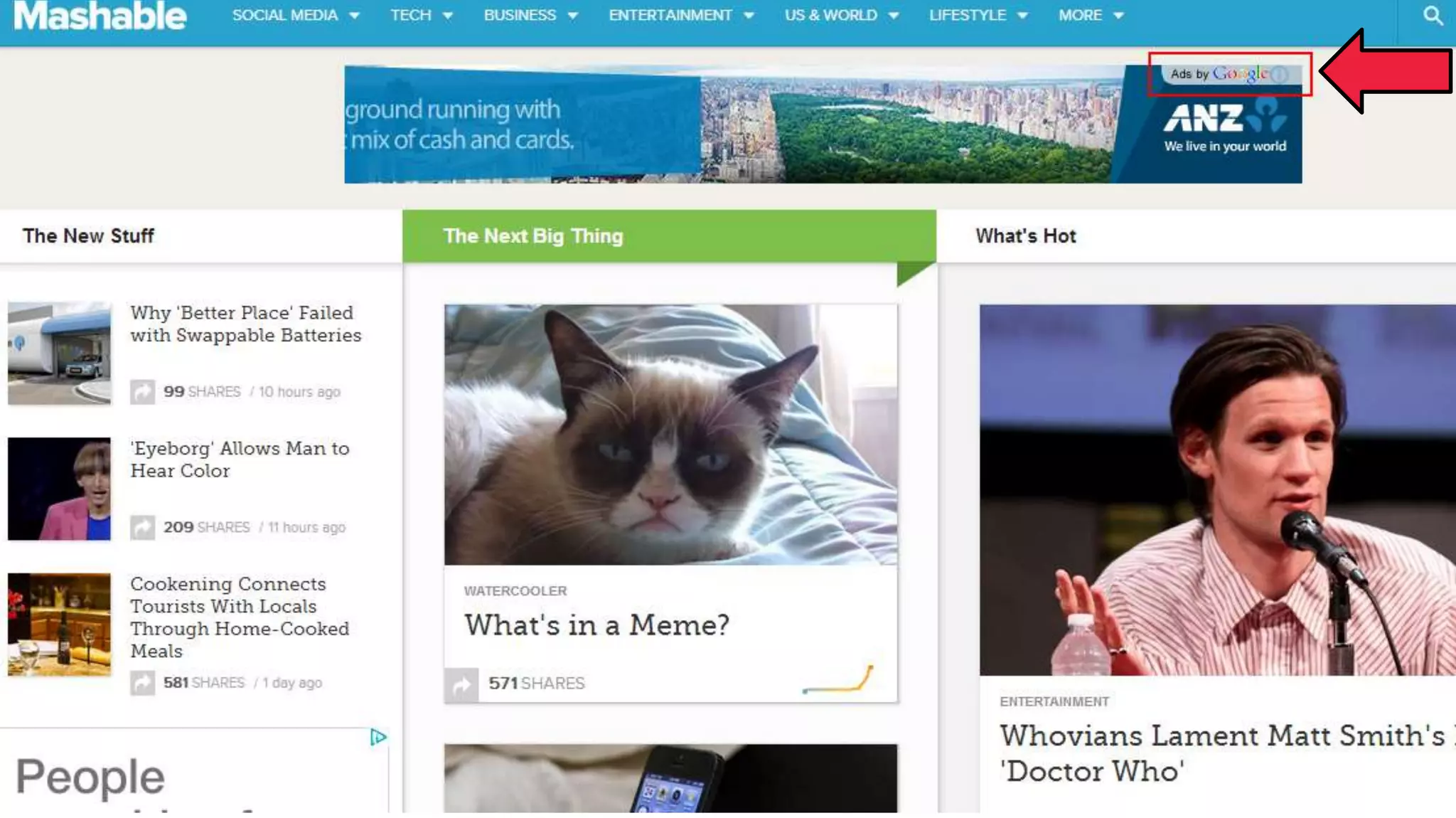The height and width of the screenshot is (818, 1456).
Task: Click the Ads by Google info icon
Action: (1280, 74)
